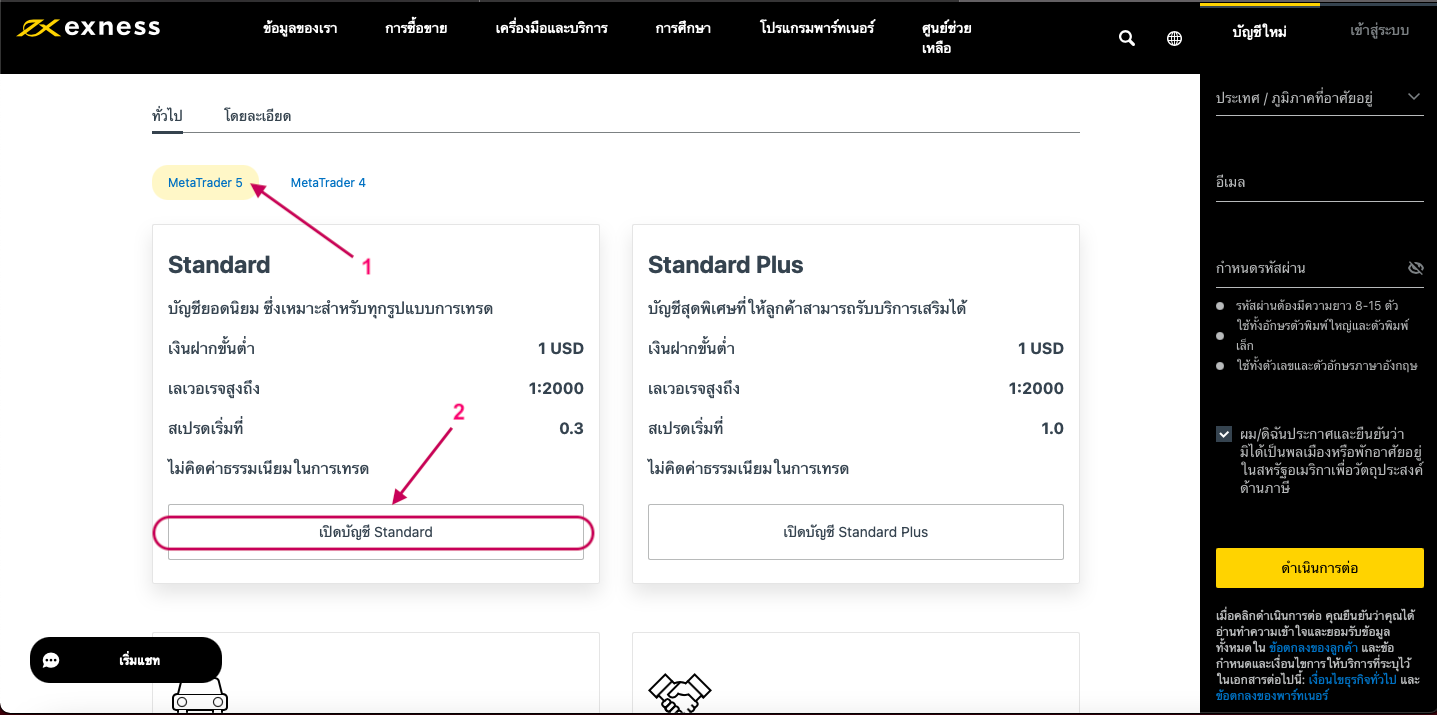Click the เริ่มแชท chat button

click(126, 660)
